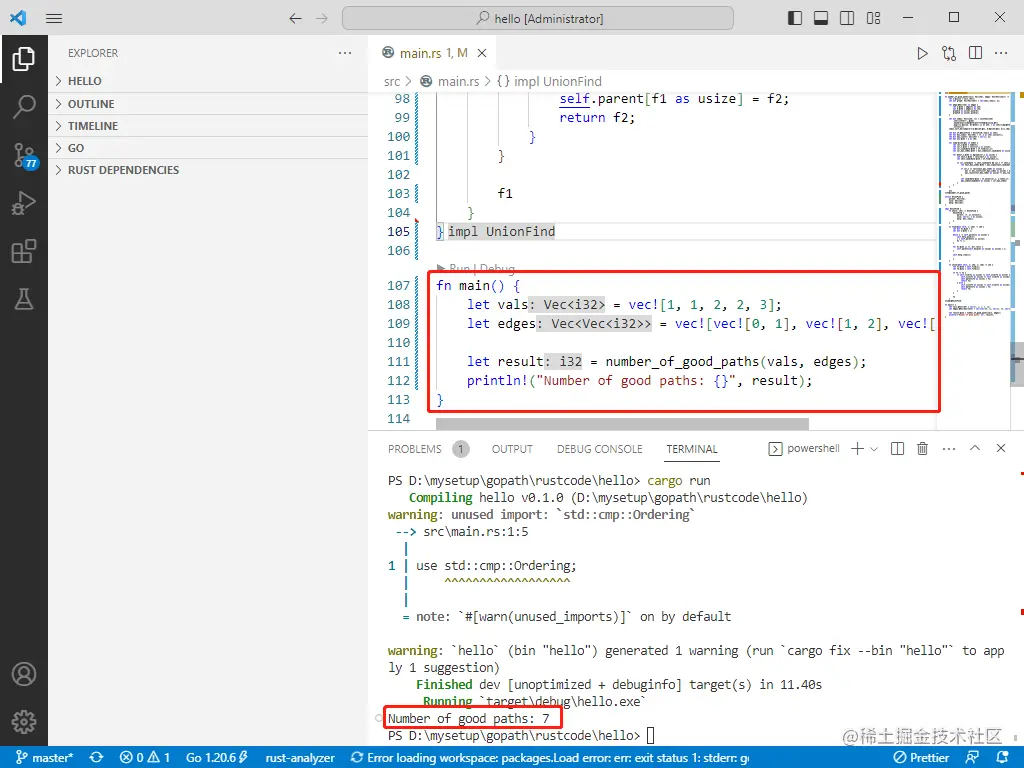Image resolution: width=1024 pixels, height=768 pixels.
Task: Expand the HELLO folder section
Action: click(x=208, y=81)
